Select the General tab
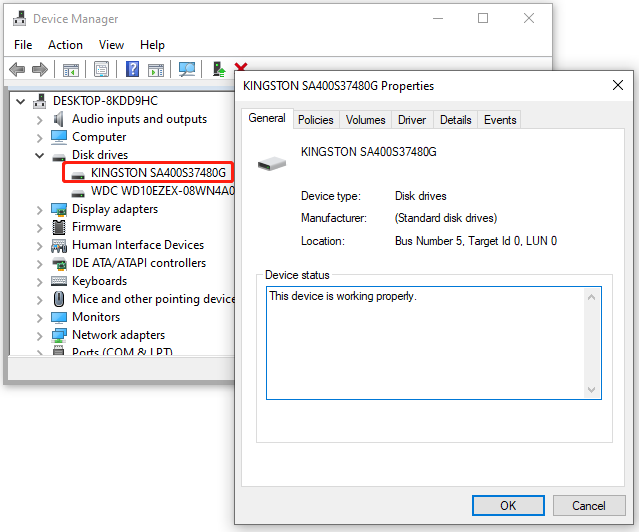This screenshot has height=532, width=639. click(267, 118)
